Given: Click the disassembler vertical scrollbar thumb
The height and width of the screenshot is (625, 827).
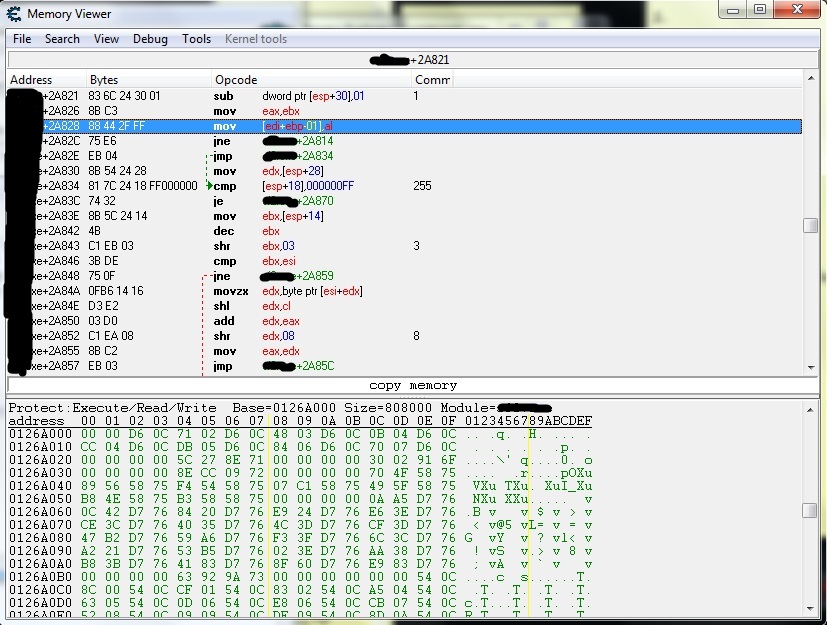Looking at the screenshot, I should [x=811, y=226].
